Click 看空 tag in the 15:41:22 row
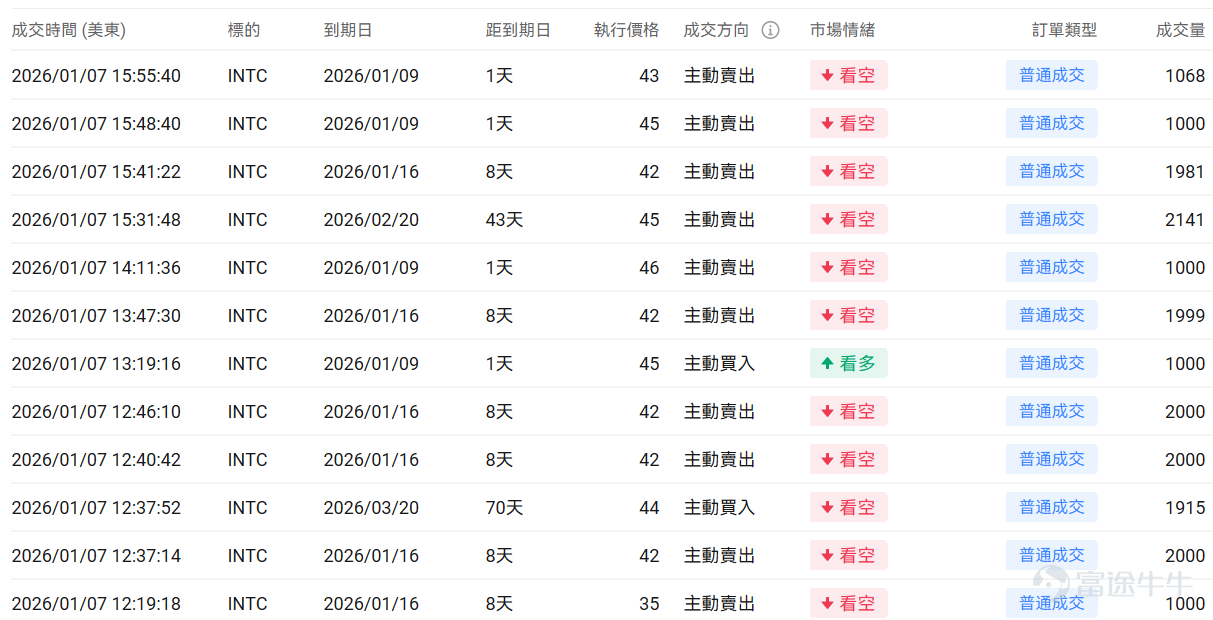Image resolution: width=1213 pixels, height=620 pixels. (849, 171)
